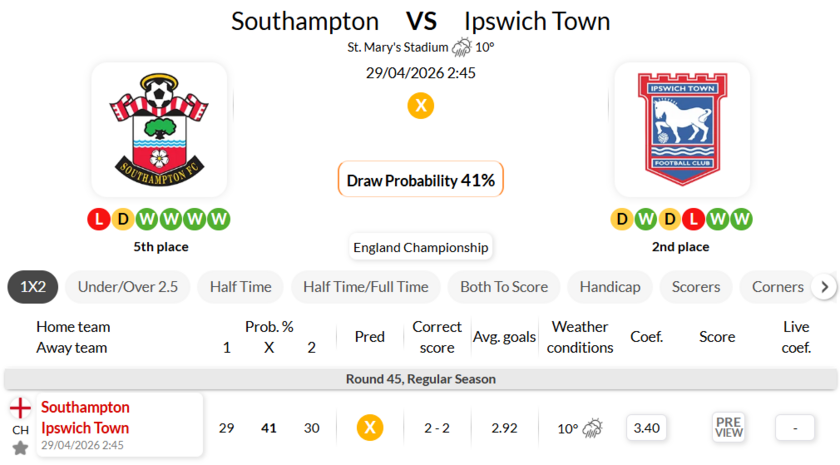This screenshot has width=840, height=465.
Task: Click the orange X prediction badge under date
Action: tap(421, 105)
